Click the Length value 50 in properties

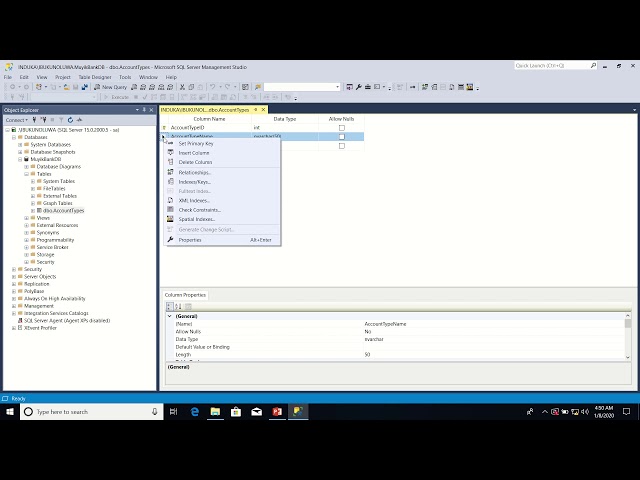[x=367, y=355]
